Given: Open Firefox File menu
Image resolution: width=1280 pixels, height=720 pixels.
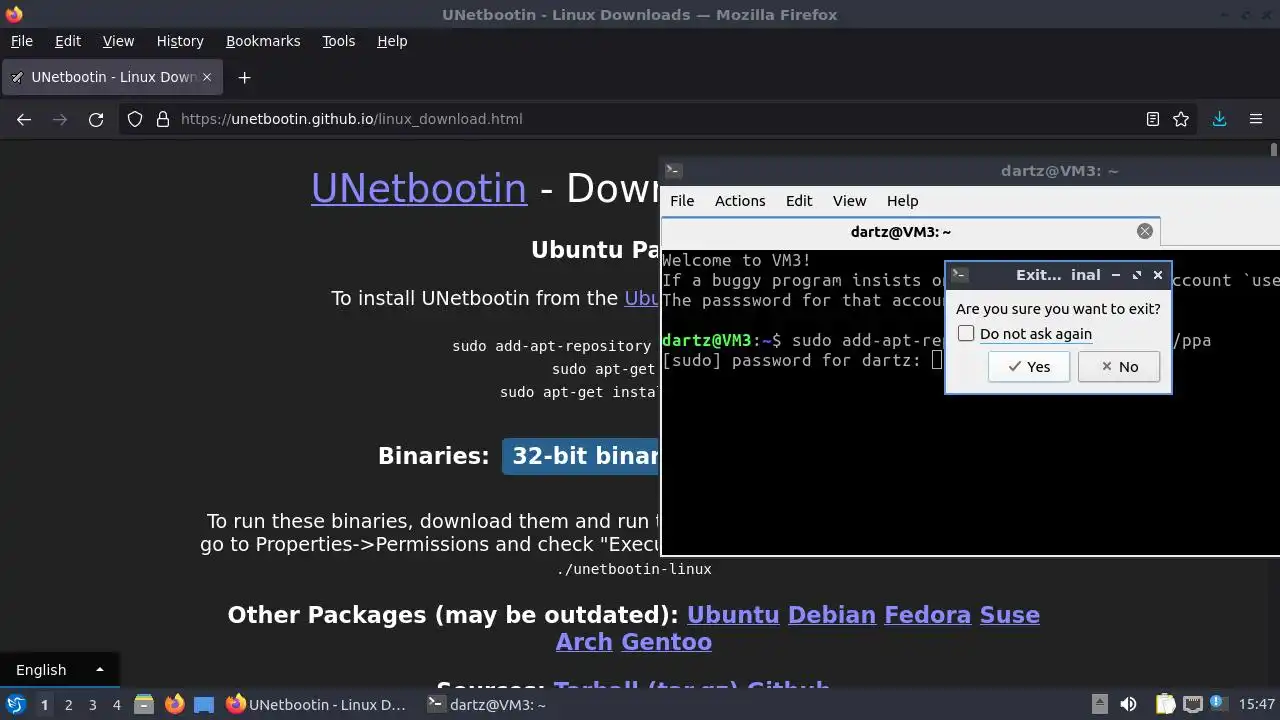Looking at the screenshot, I should click(x=22, y=41).
